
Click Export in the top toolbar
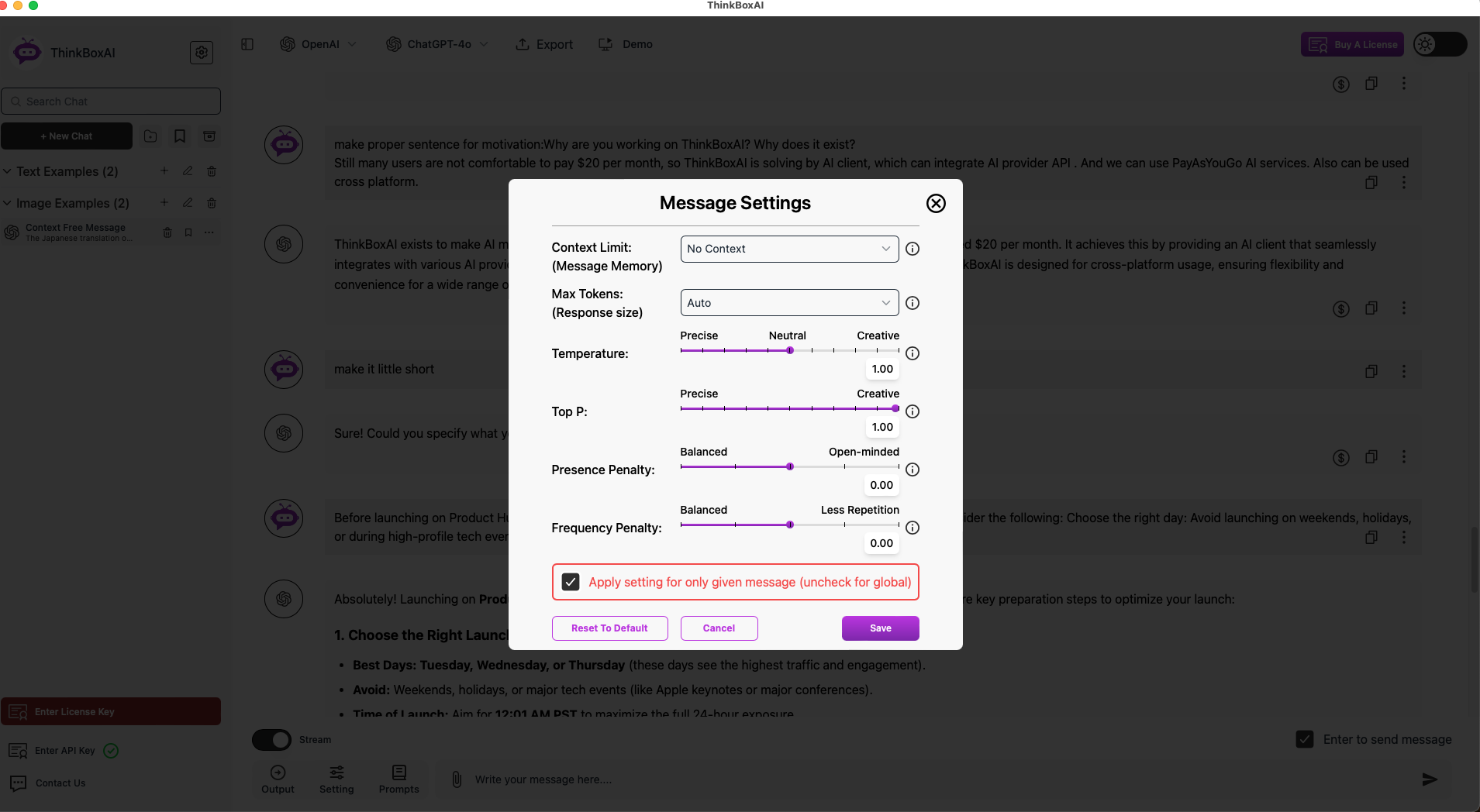[544, 44]
